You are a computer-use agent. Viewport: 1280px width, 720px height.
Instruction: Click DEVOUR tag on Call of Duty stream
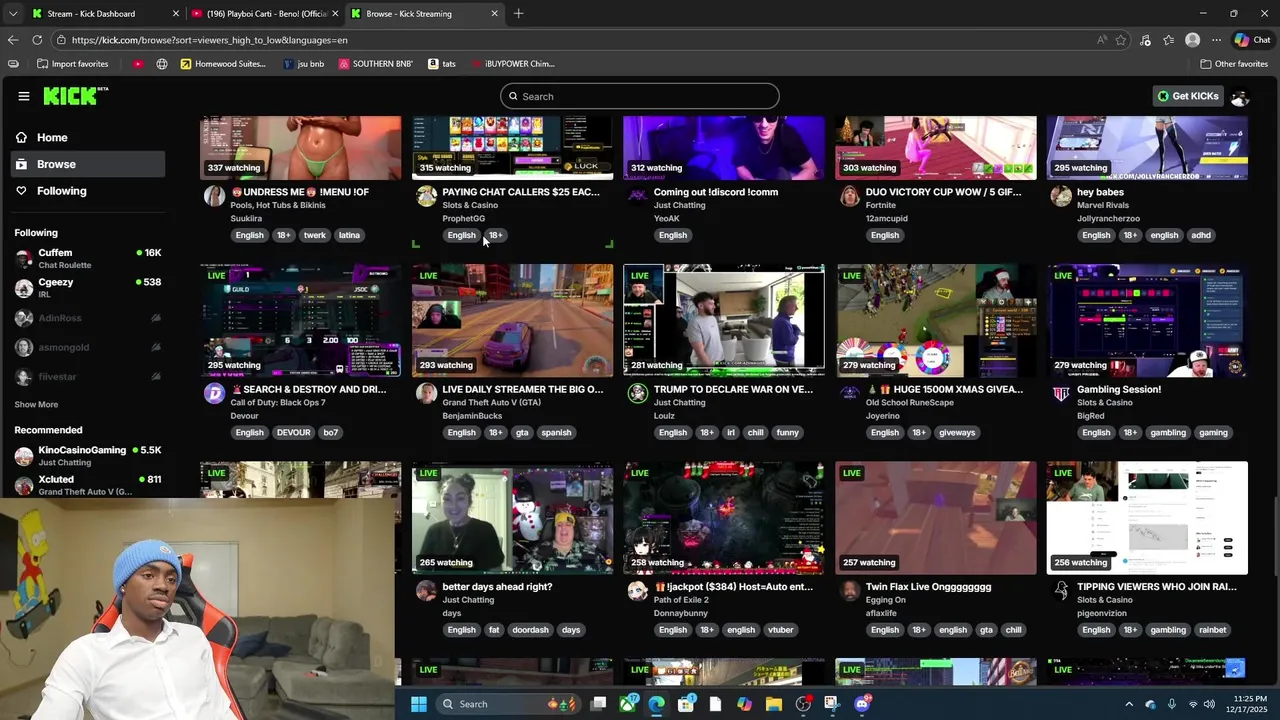[x=293, y=433]
